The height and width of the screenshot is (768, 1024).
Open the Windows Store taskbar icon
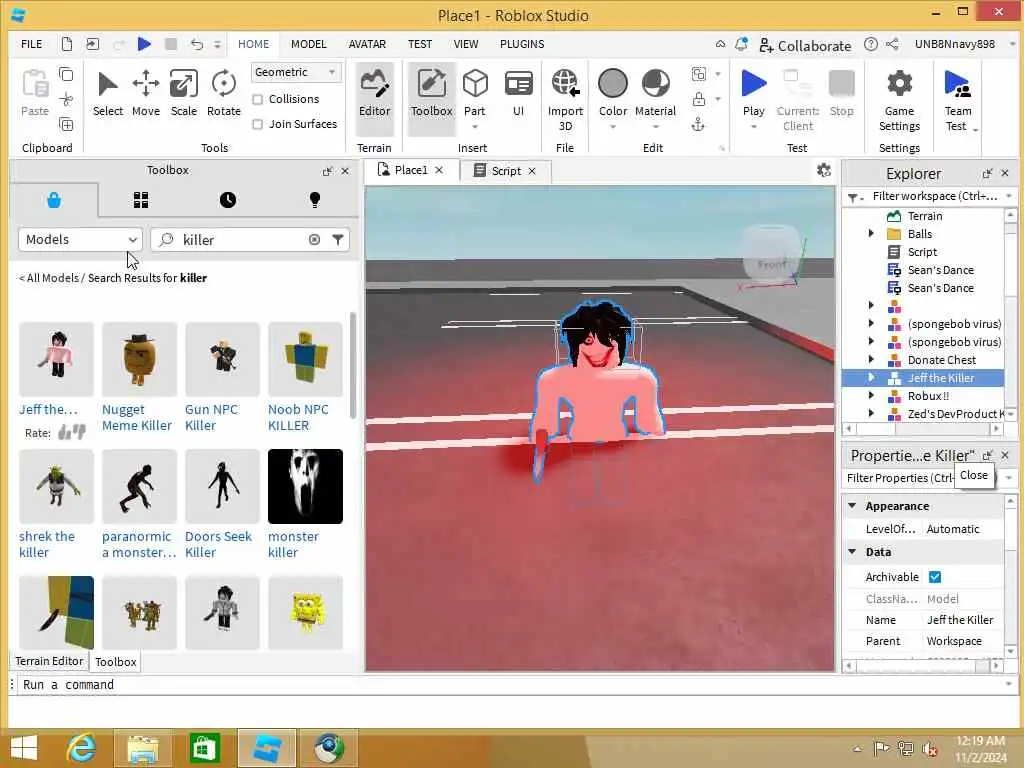pos(204,748)
